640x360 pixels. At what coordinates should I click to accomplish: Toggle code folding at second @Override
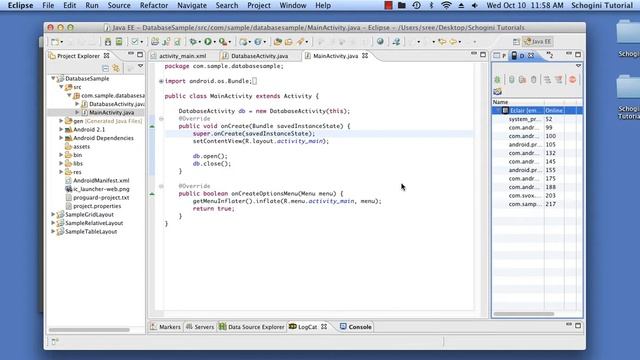[161, 186]
